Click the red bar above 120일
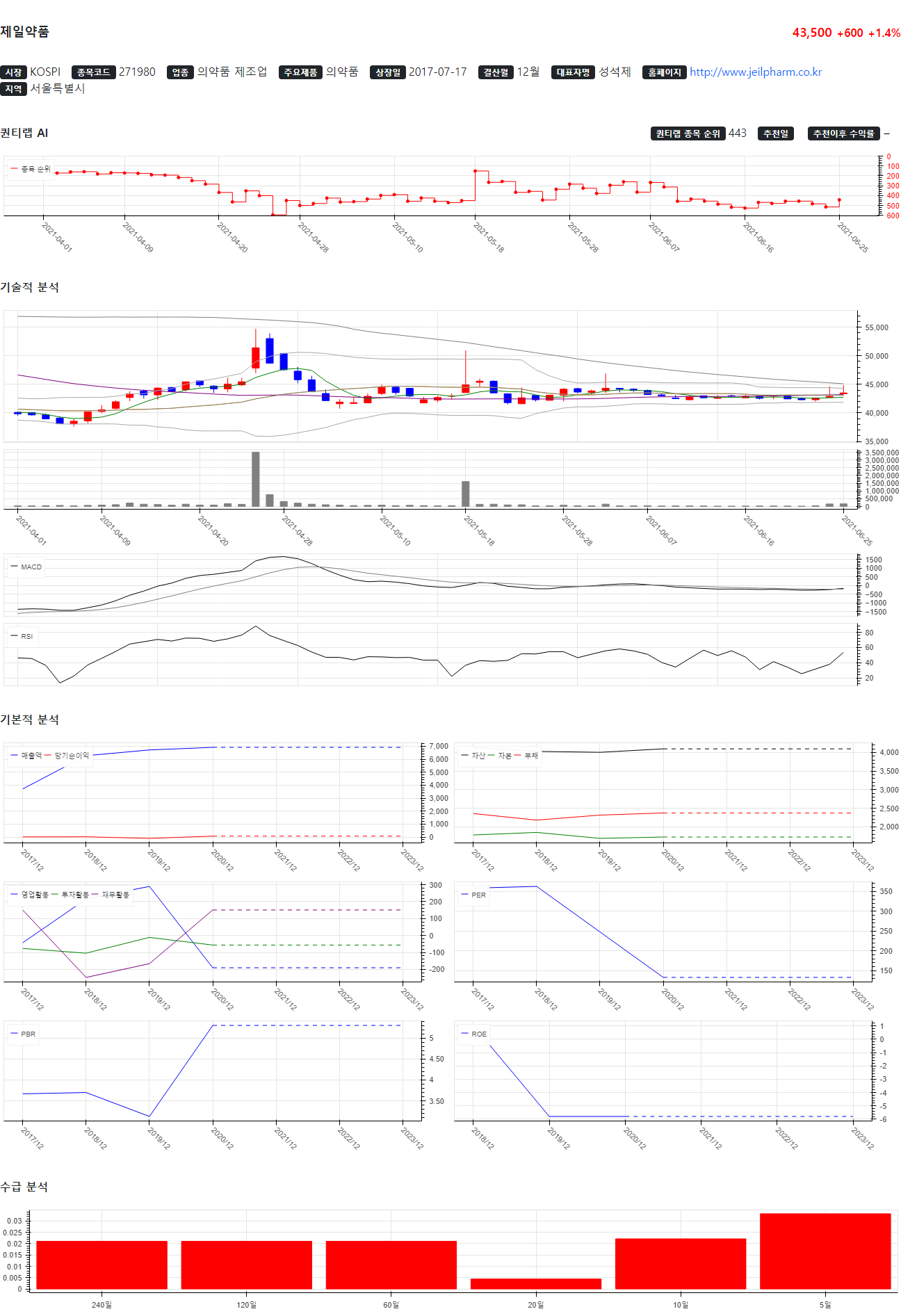This screenshot has width=901, height=1316. coord(247,1265)
